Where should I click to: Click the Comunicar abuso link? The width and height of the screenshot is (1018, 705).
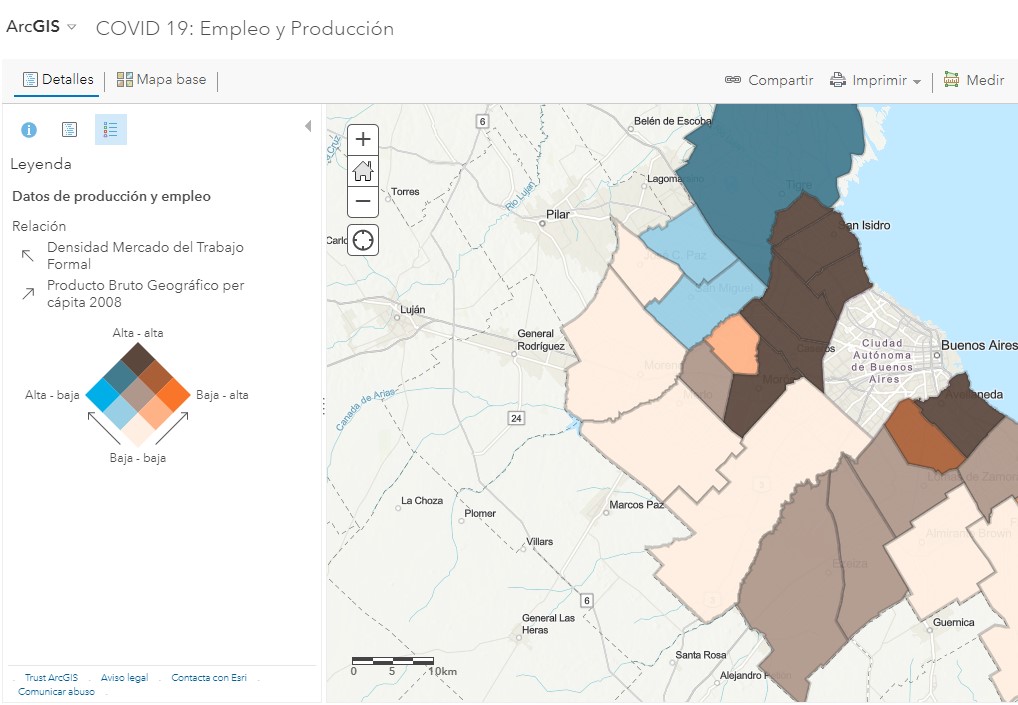pyautogui.click(x=56, y=692)
